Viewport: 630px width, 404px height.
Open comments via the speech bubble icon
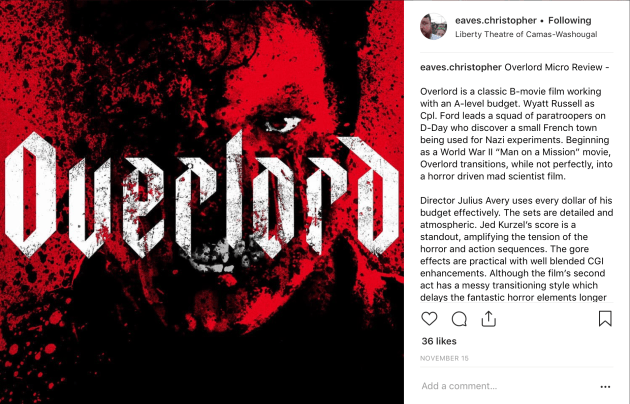pos(459,319)
